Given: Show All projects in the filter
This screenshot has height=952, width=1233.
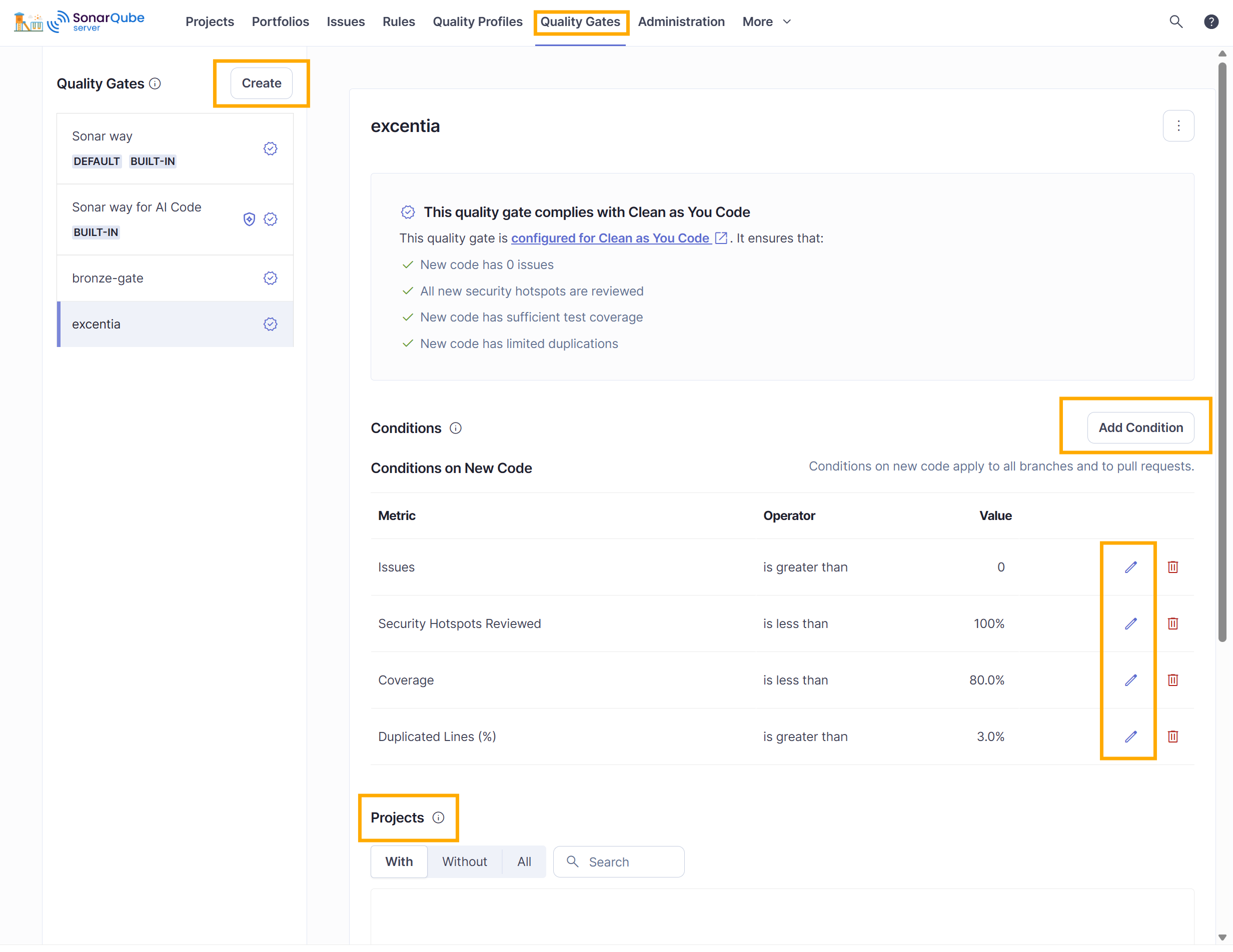Looking at the screenshot, I should (524, 861).
